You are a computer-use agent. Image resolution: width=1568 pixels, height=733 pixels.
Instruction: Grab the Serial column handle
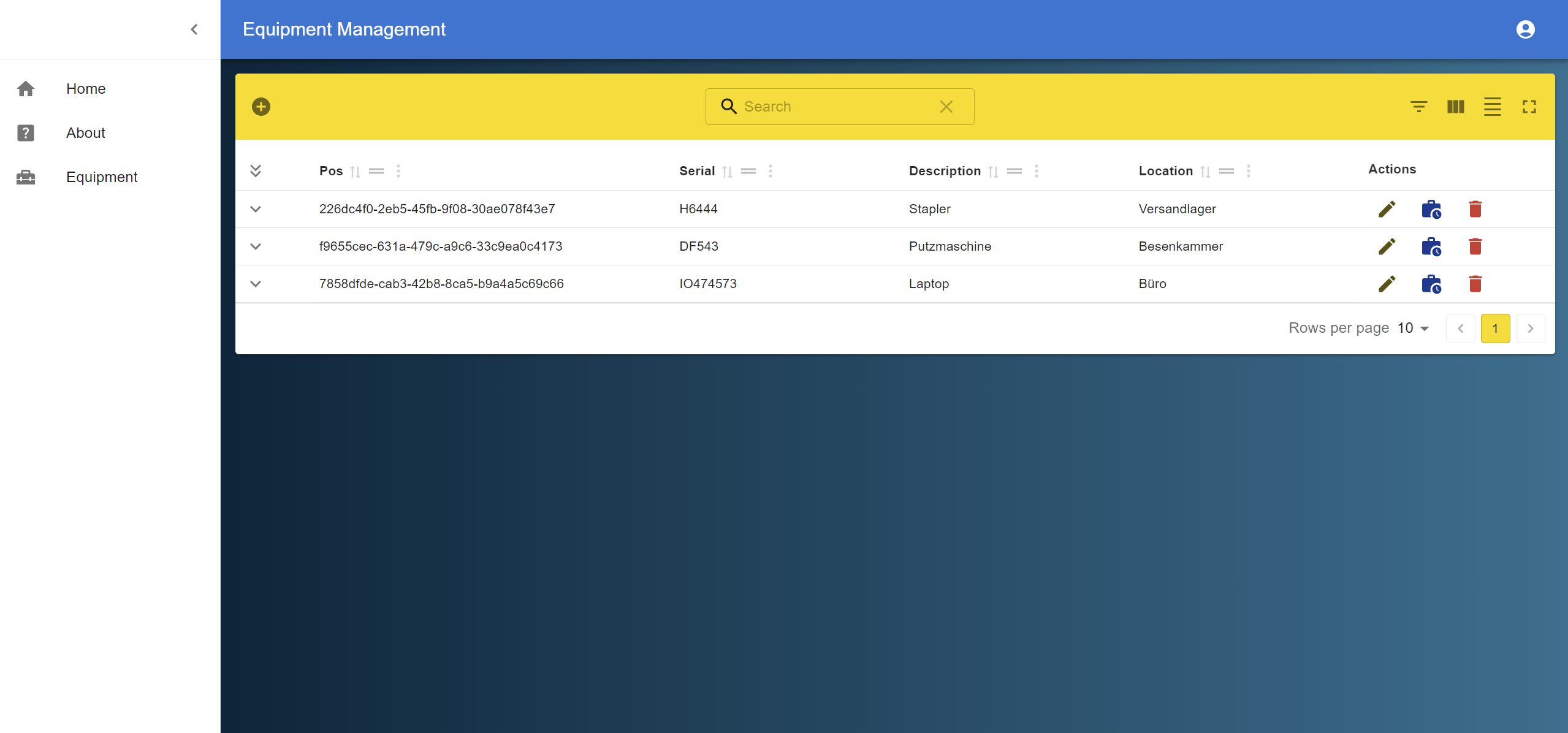pos(748,171)
